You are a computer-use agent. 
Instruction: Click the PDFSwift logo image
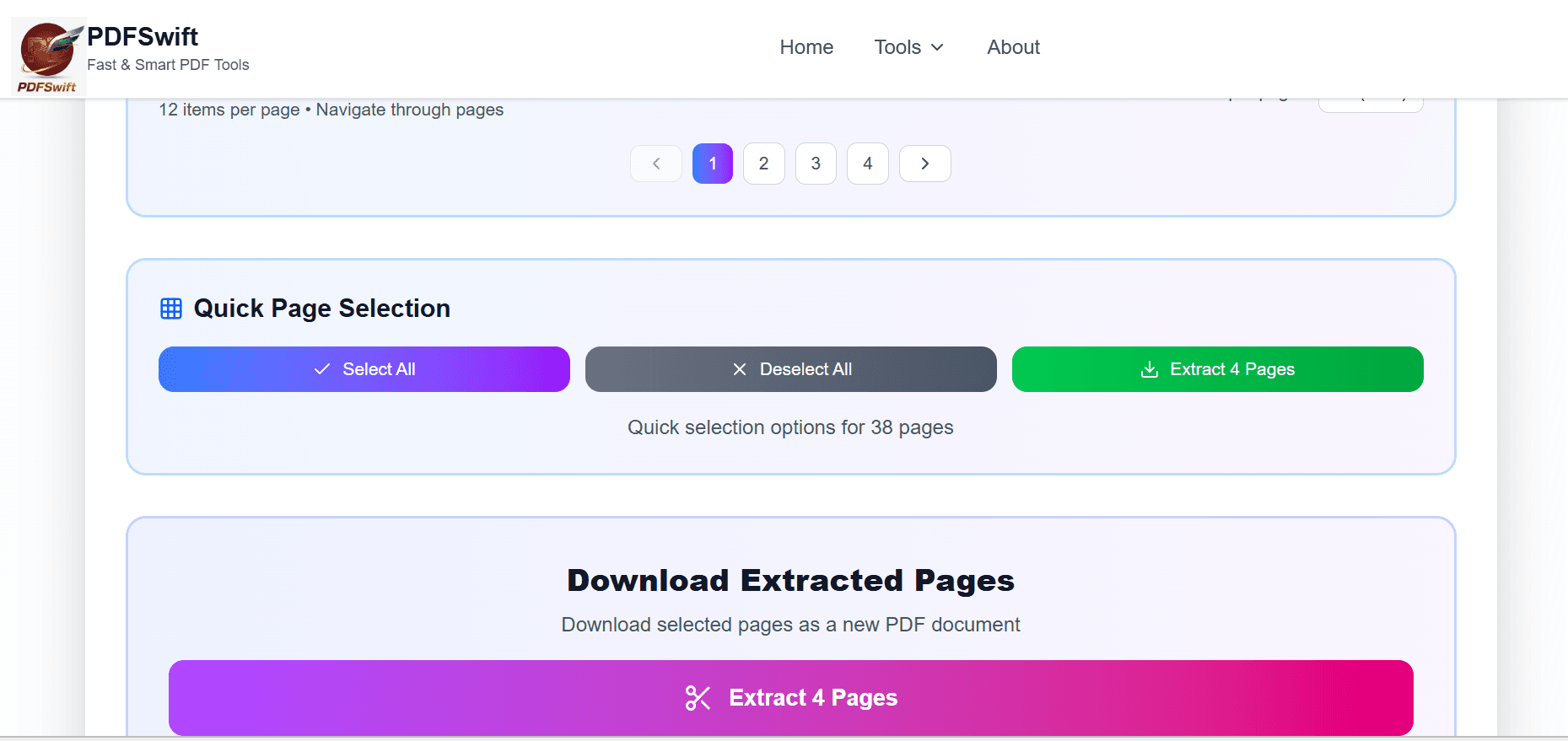pyautogui.click(x=48, y=56)
